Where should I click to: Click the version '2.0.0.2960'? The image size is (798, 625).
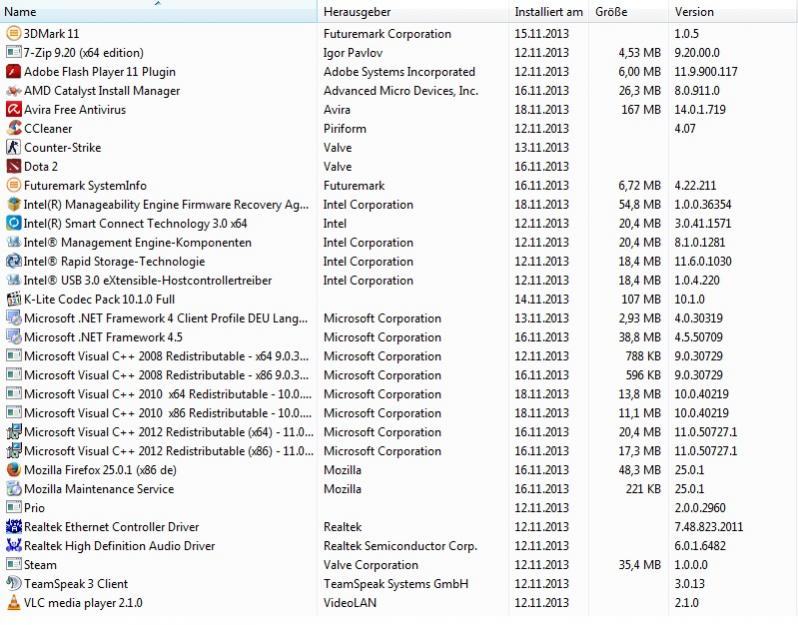700,507
